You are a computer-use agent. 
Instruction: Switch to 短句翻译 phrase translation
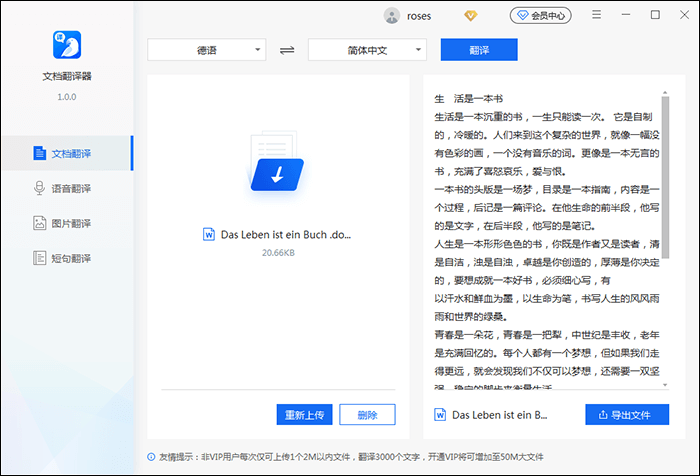click(67, 258)
